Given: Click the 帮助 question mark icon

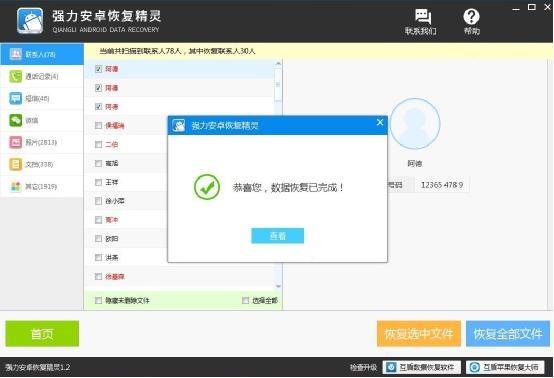Looking at the screenshot, I should point(471,17).
